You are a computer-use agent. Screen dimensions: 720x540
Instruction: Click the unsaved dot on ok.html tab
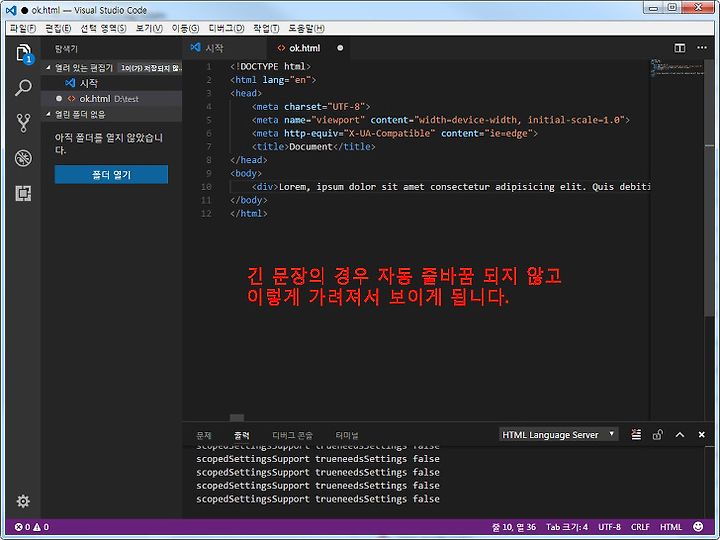pos(340,48)
